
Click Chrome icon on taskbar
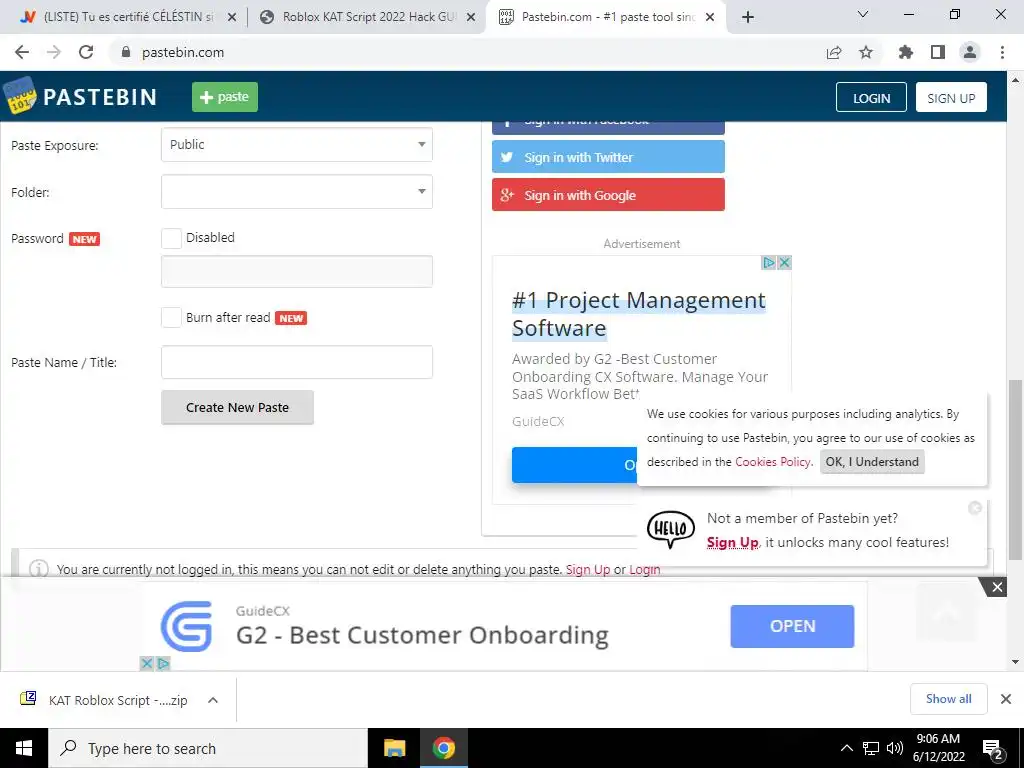[x=443, y=748]
